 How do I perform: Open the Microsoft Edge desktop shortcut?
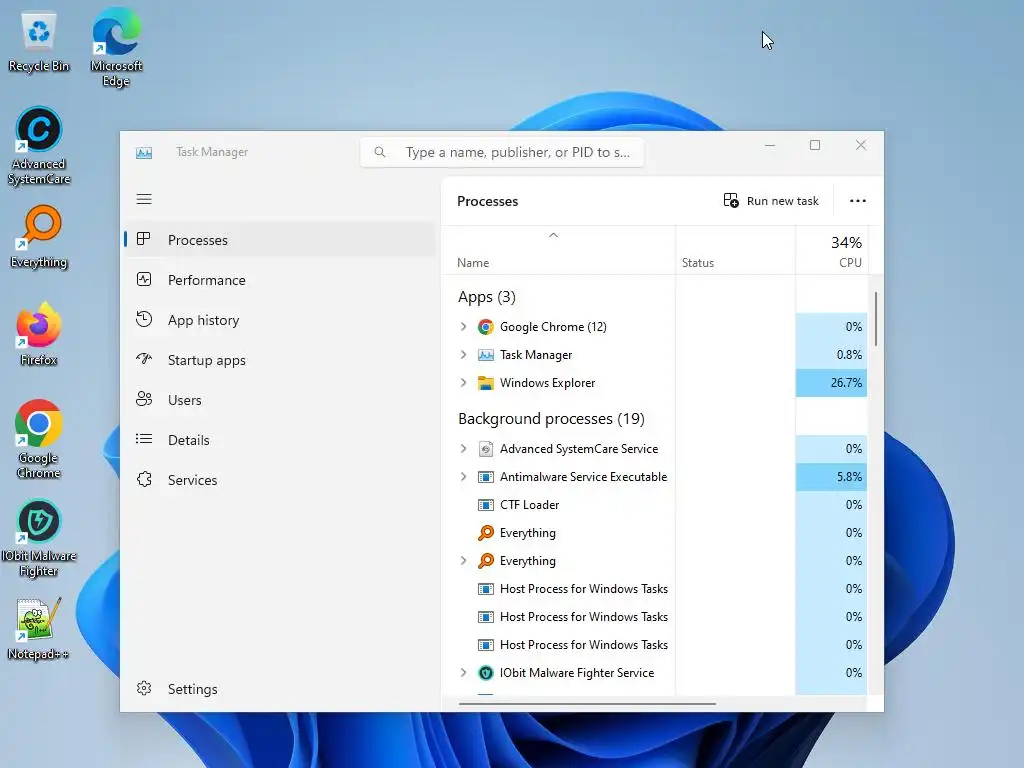click(x=116, y=47)
